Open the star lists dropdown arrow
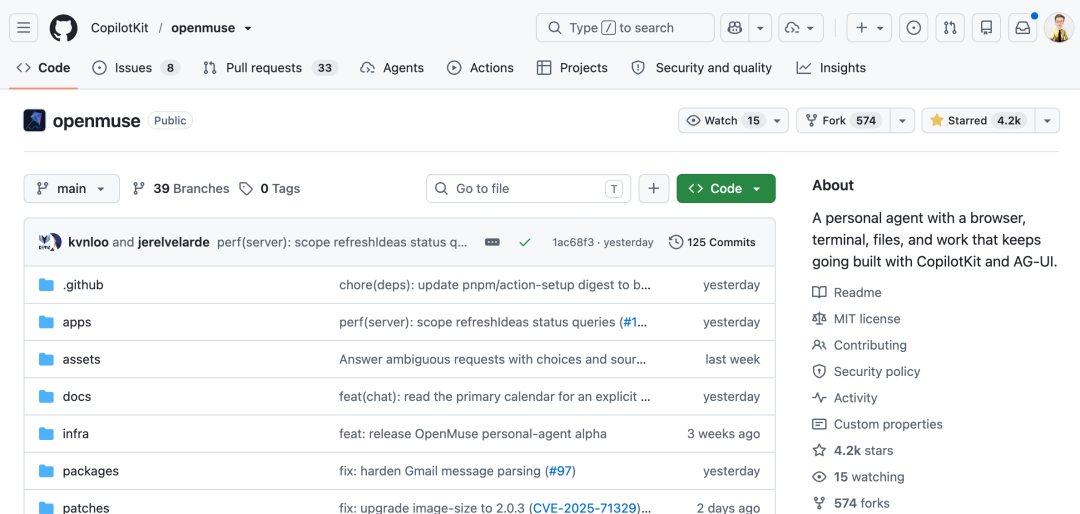Screen dimensions: 1080x514 tap(1047, 121)
